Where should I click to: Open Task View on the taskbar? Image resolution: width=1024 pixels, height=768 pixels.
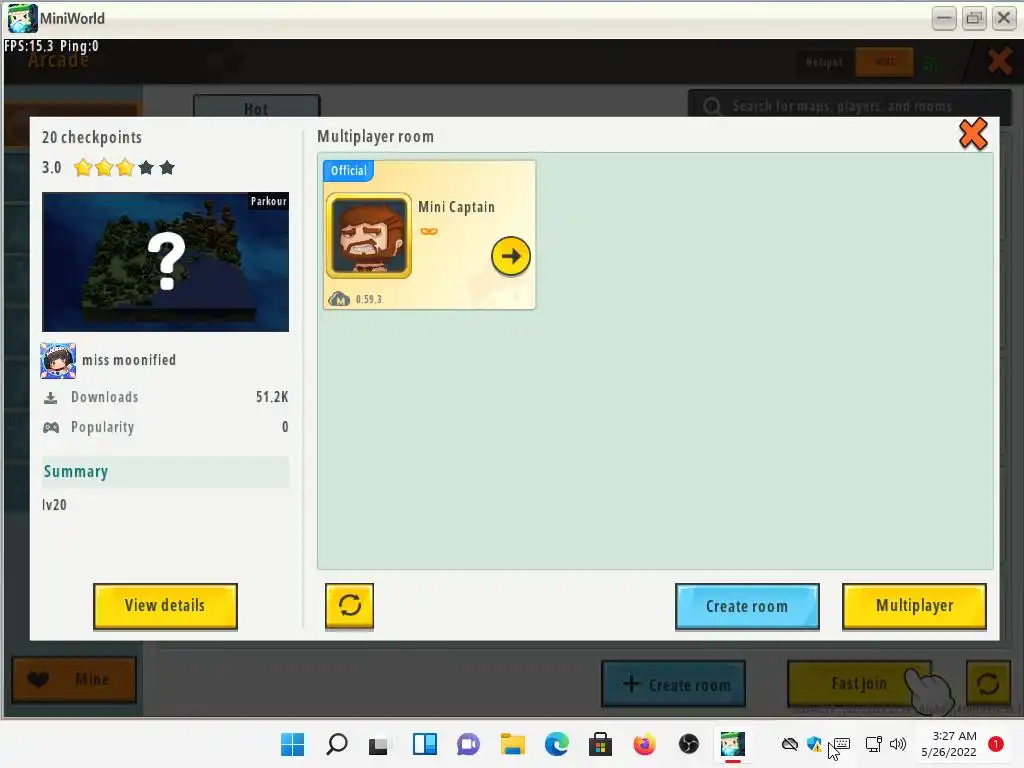[x=381, y=744]
